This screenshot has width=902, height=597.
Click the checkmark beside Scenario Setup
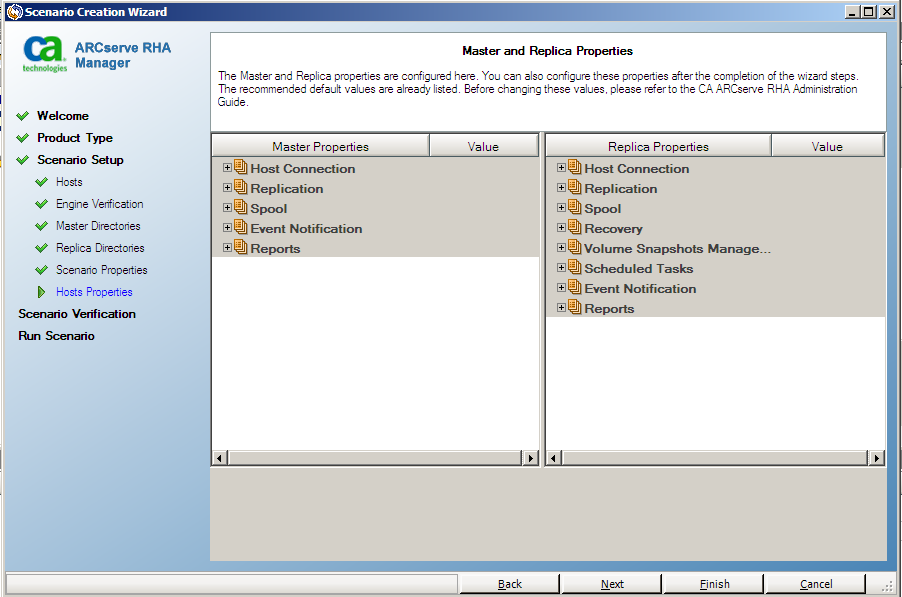(x=22, y=159)
